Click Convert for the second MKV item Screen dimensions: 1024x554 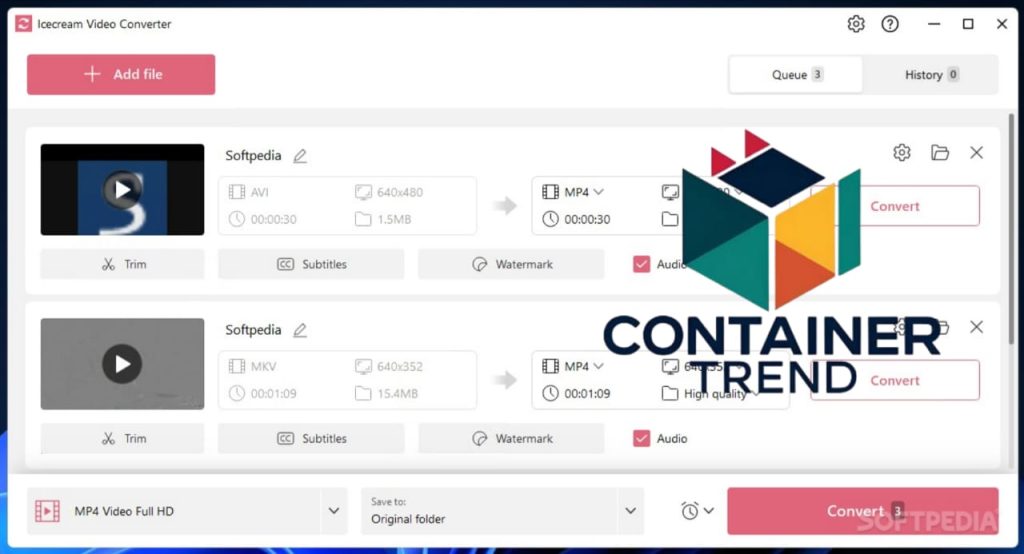pyautogui.click(x=895, y=380)
